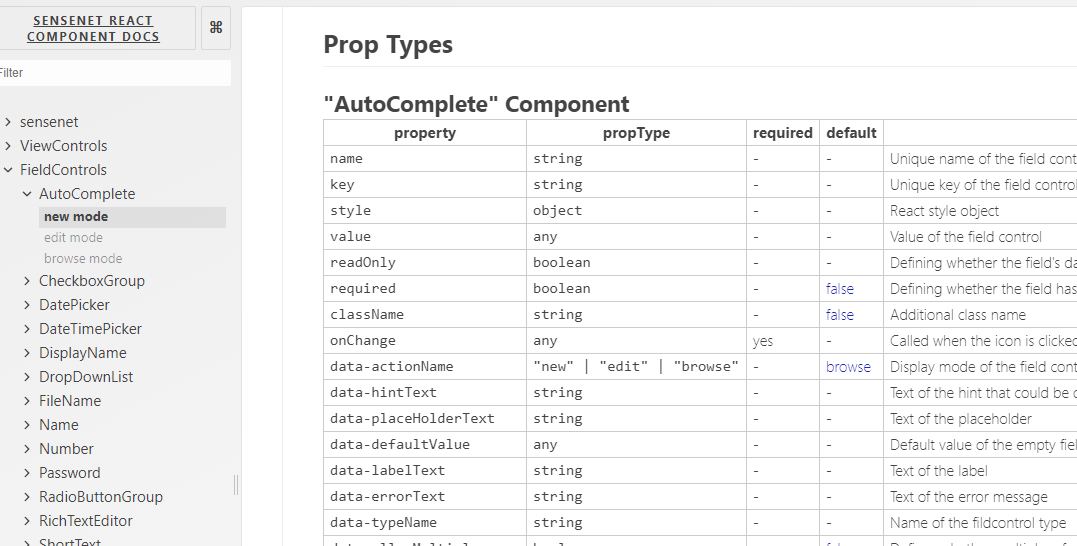Select the edit mode story

click(x=73, y=238)
